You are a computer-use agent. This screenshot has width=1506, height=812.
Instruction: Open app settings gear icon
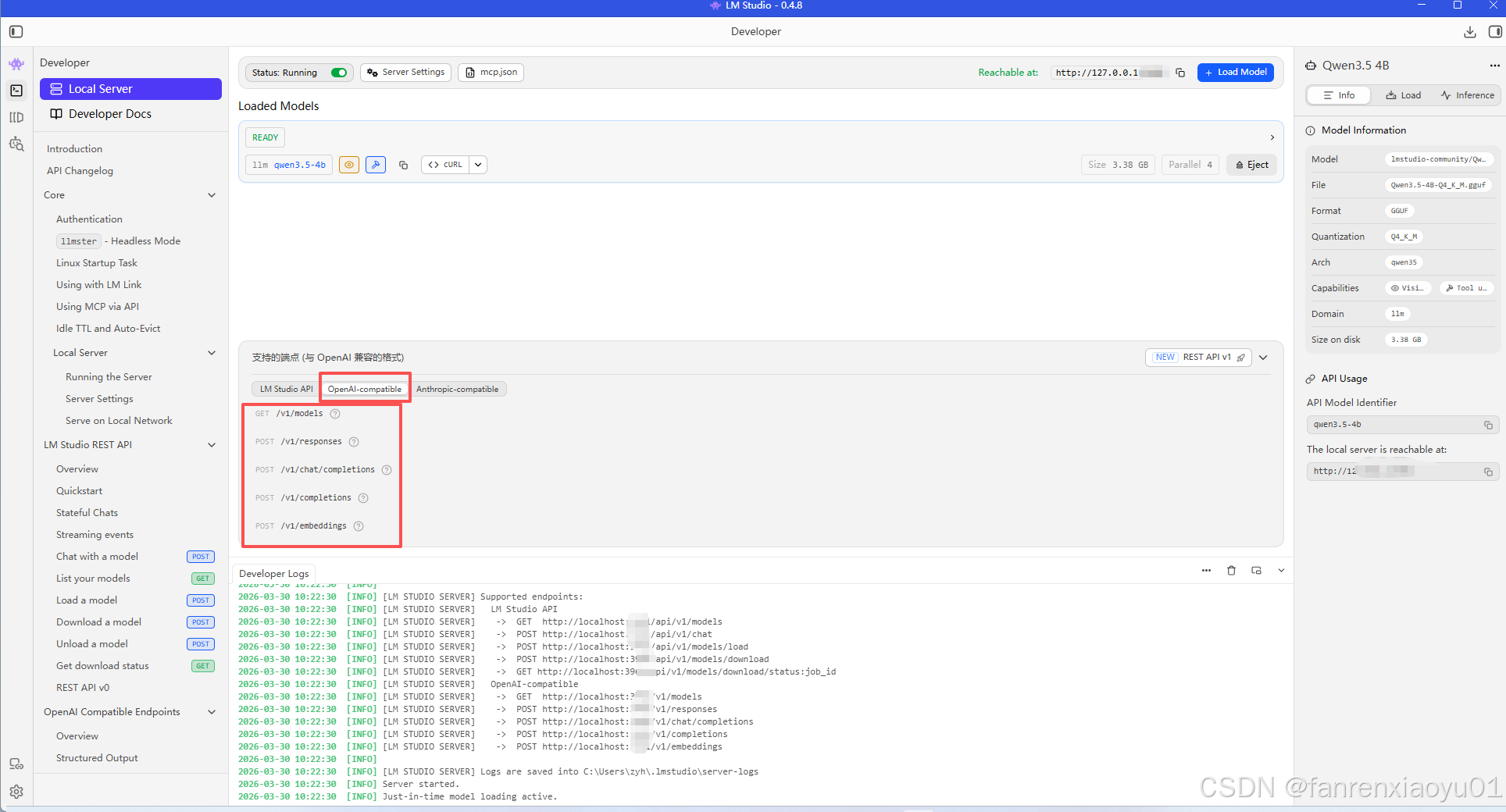16,792
